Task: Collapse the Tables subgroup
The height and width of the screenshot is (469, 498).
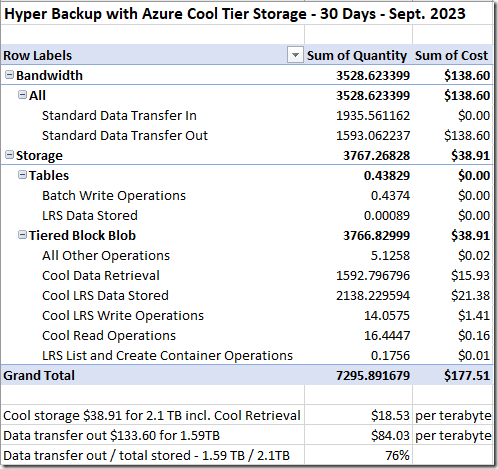Action: coord(22,175)
